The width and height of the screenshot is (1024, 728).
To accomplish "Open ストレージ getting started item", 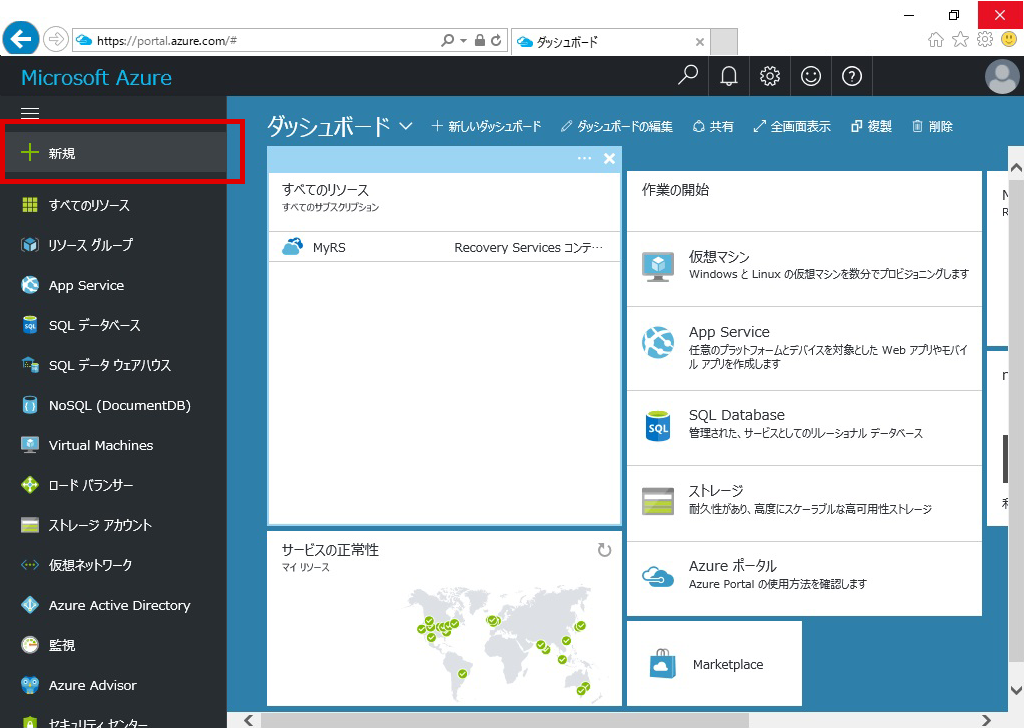I will click(805, 501).
